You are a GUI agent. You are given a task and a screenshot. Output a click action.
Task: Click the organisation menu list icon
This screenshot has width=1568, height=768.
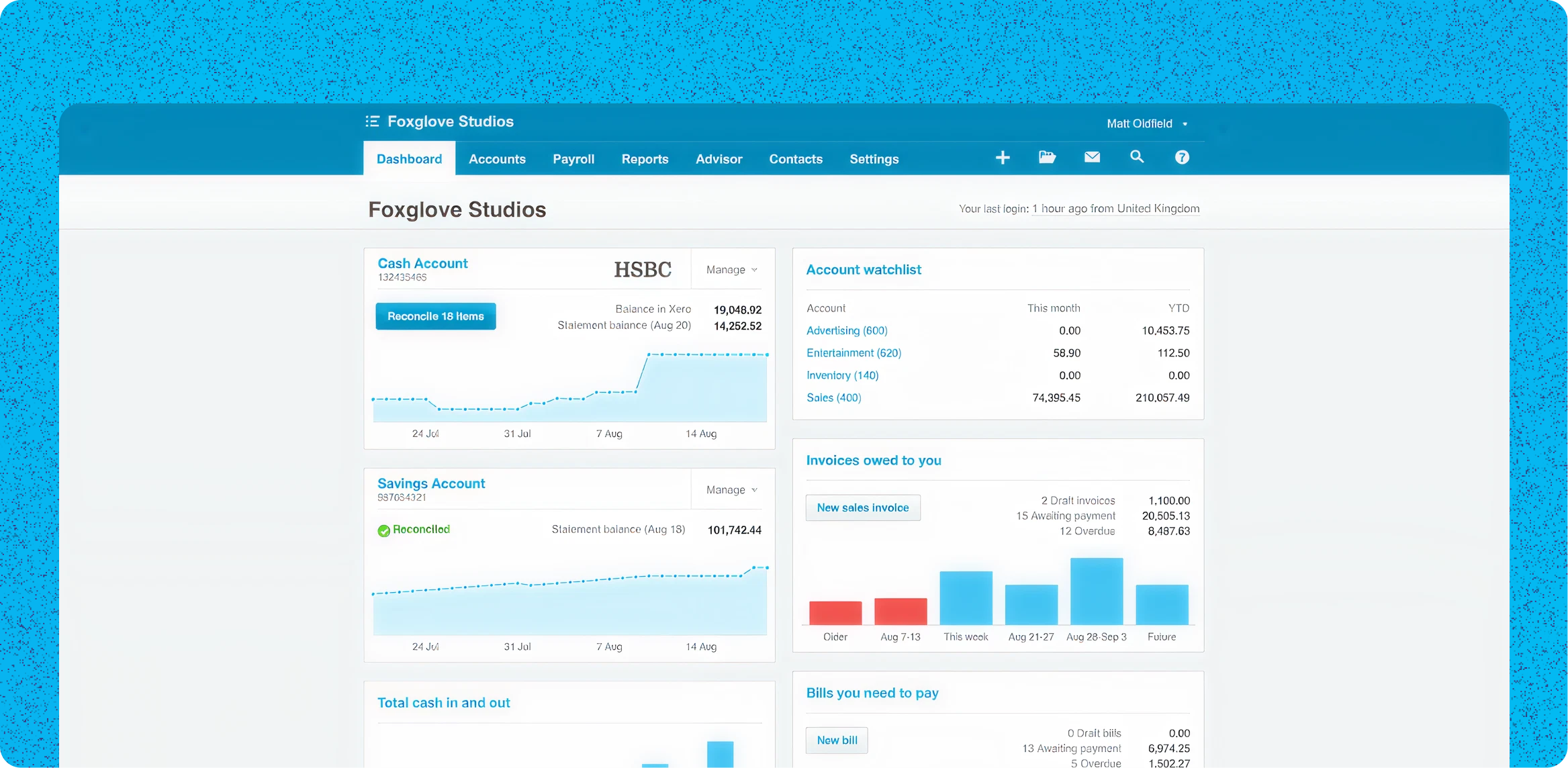pos(372,122)
